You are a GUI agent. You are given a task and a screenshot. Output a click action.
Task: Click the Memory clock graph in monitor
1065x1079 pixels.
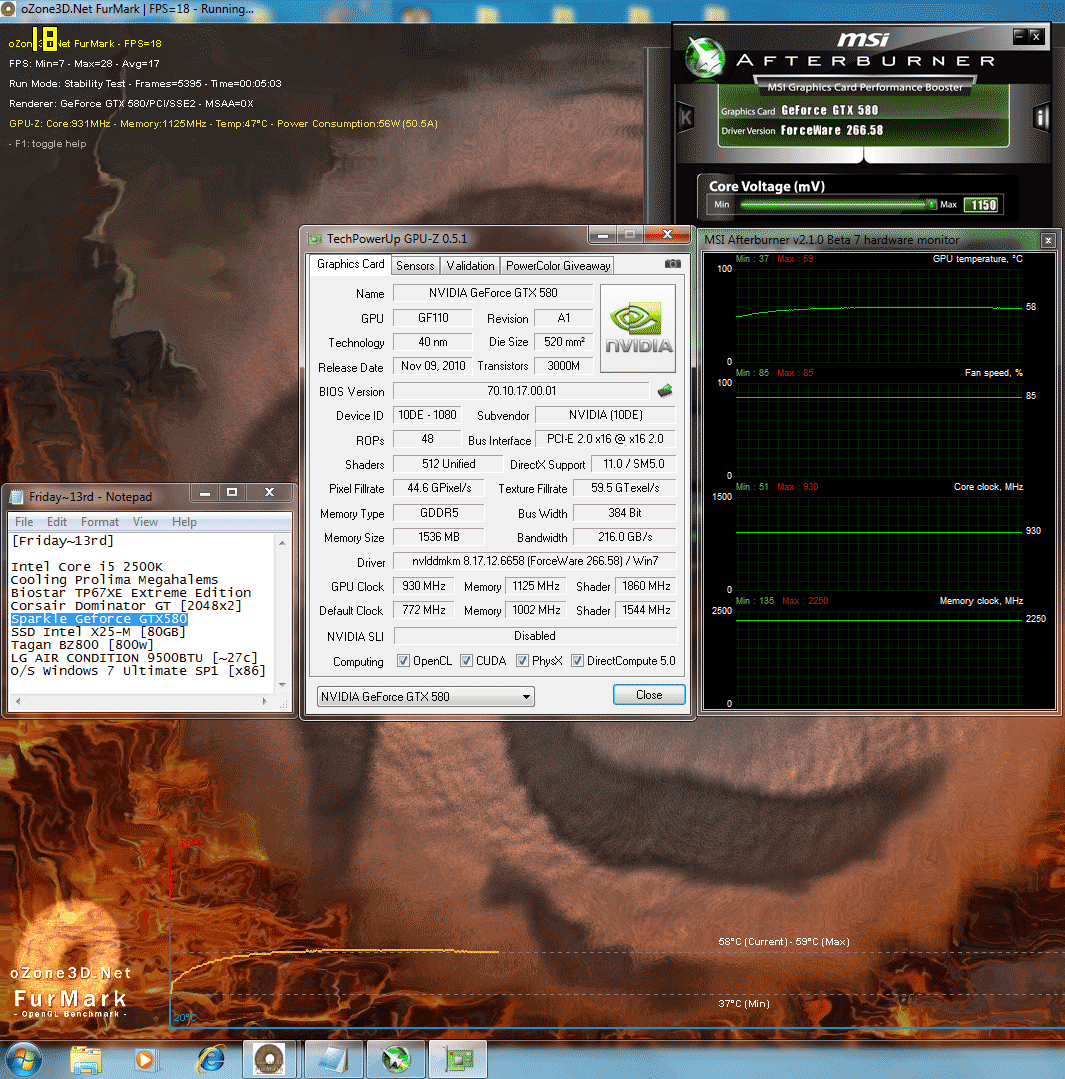879,657
